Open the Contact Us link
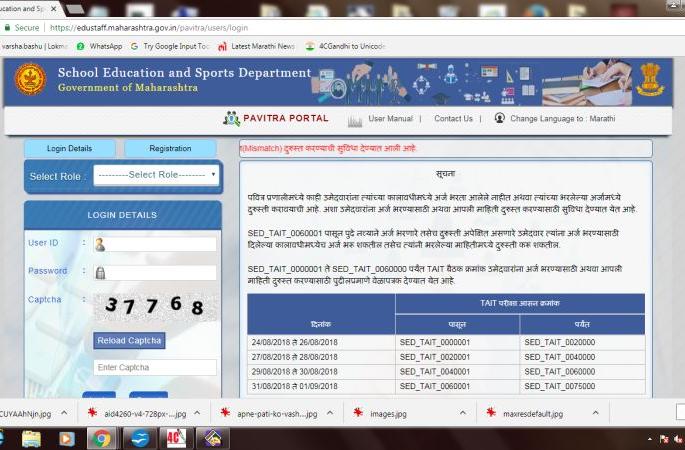This screenshot has height=450, width=685. click(x=453, y=118)
